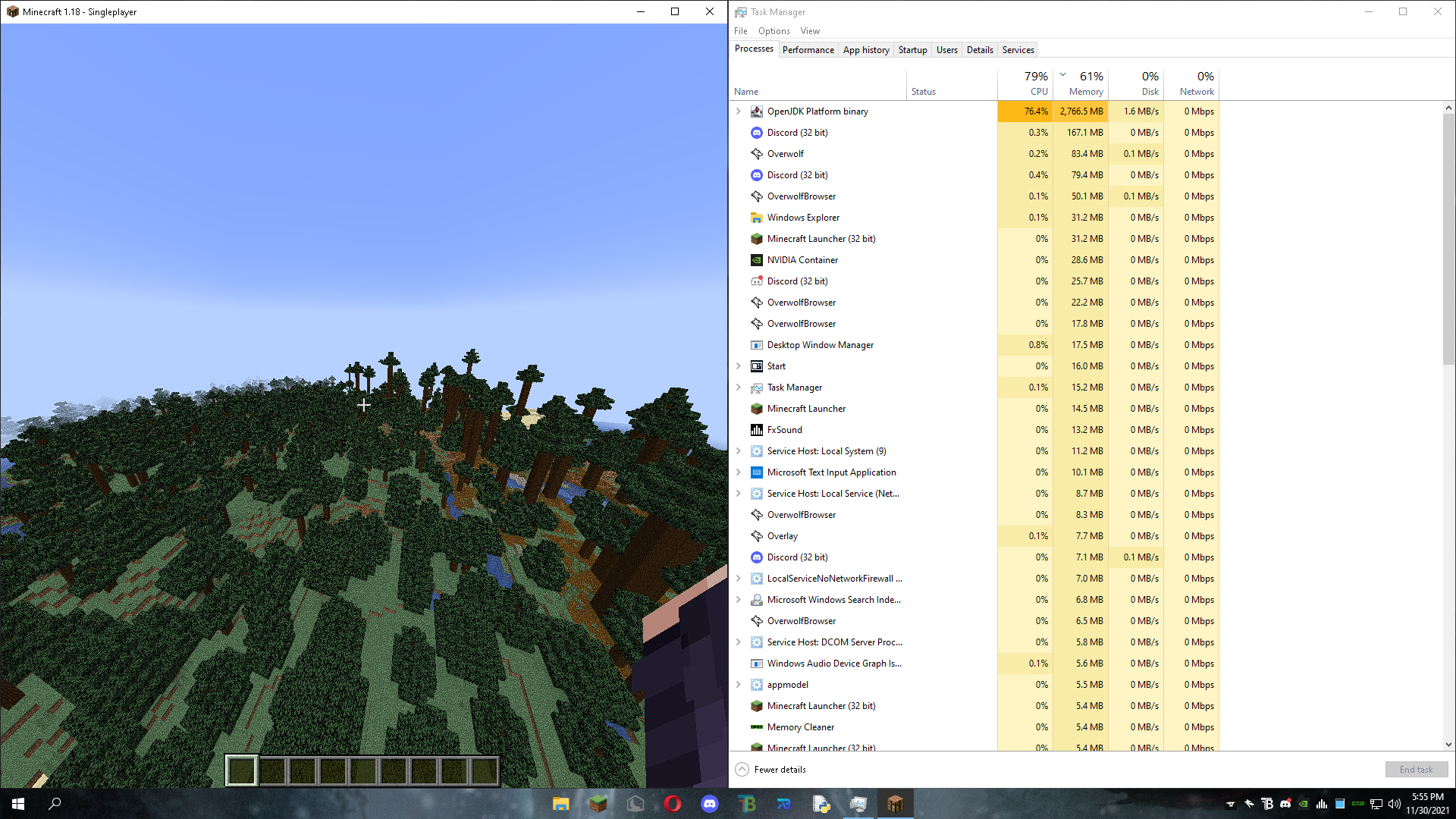Screen dimensions: 1456x819
Task: Select the Overwolf process icon
Action: [756, 154]
